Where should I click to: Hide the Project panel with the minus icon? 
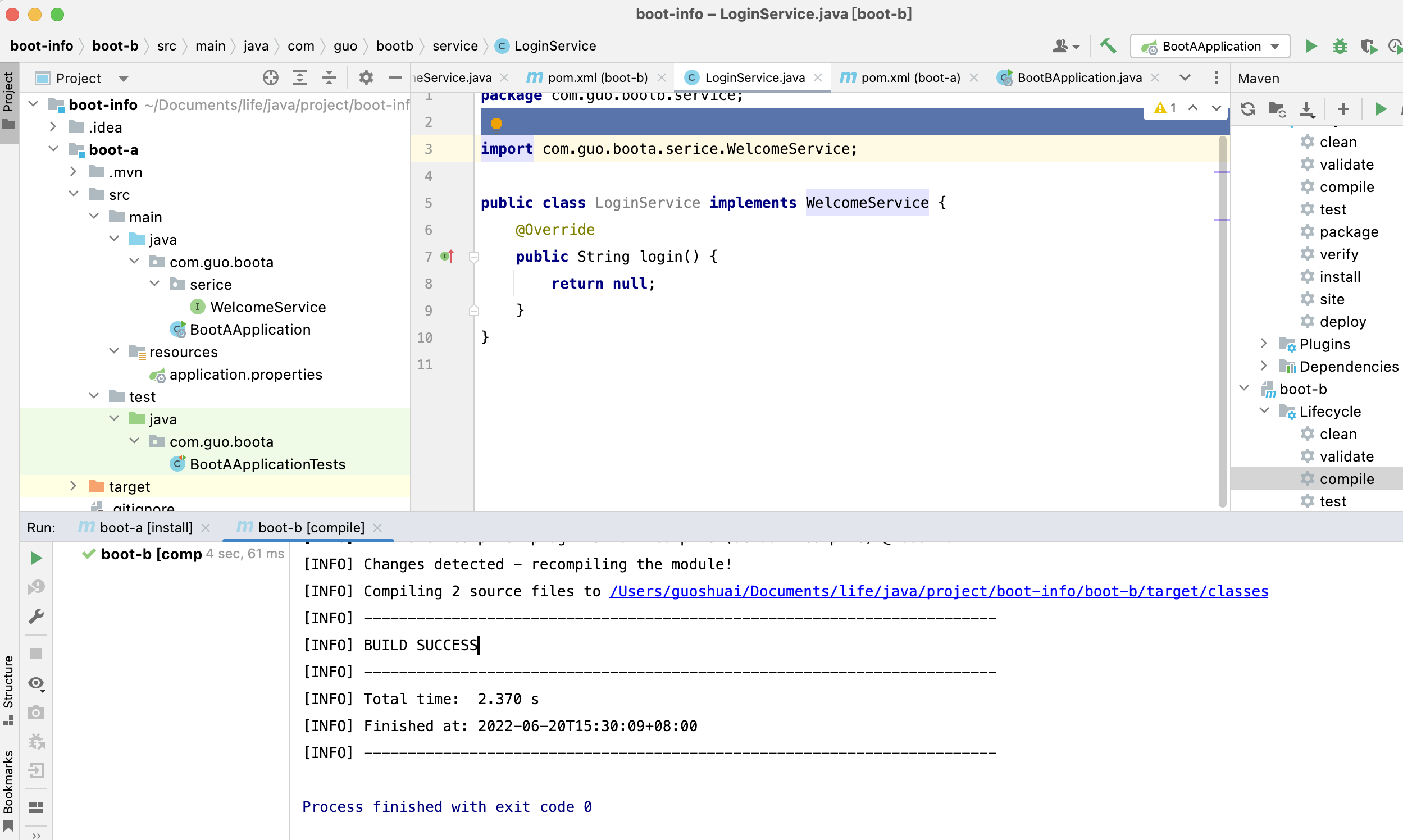[x=395, y=77]
